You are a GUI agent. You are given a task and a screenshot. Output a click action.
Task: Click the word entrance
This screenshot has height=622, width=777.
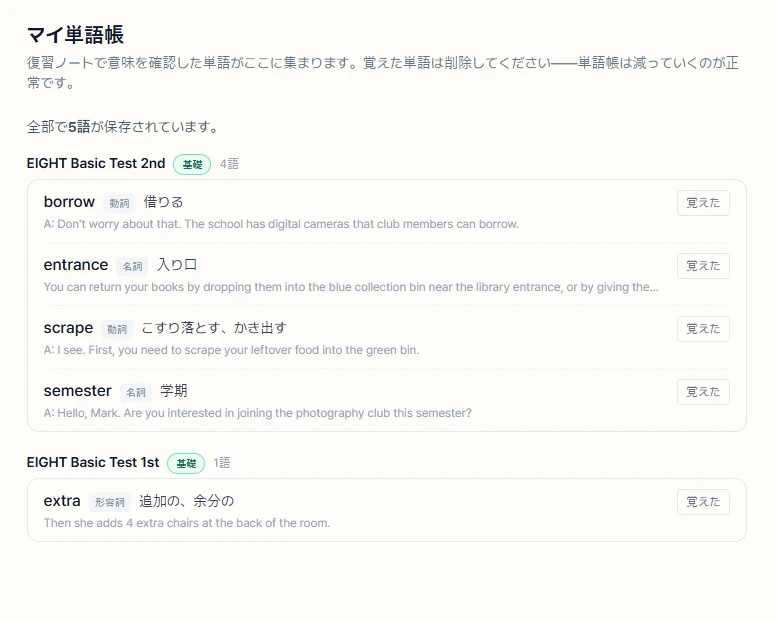click(x=76, y=265)
